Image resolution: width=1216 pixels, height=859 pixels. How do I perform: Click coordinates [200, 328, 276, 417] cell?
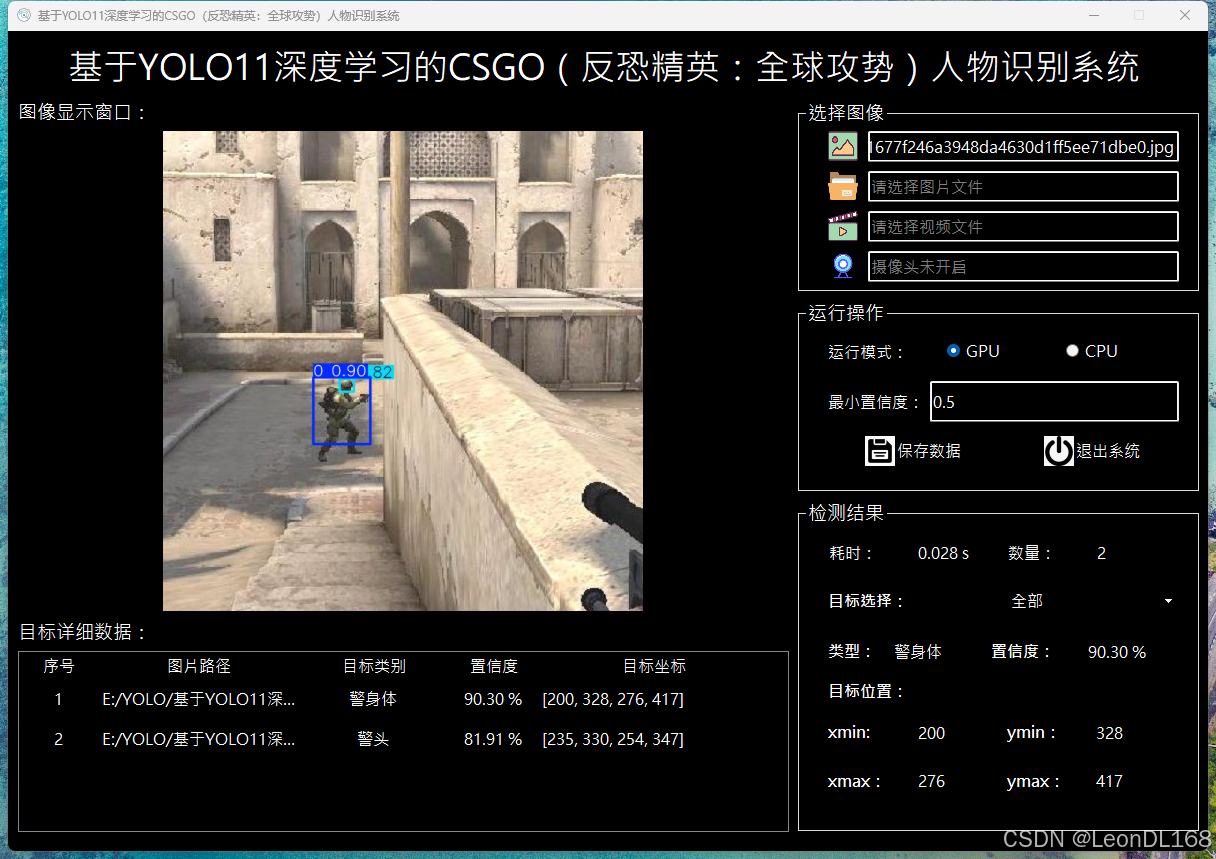point(613,699)
